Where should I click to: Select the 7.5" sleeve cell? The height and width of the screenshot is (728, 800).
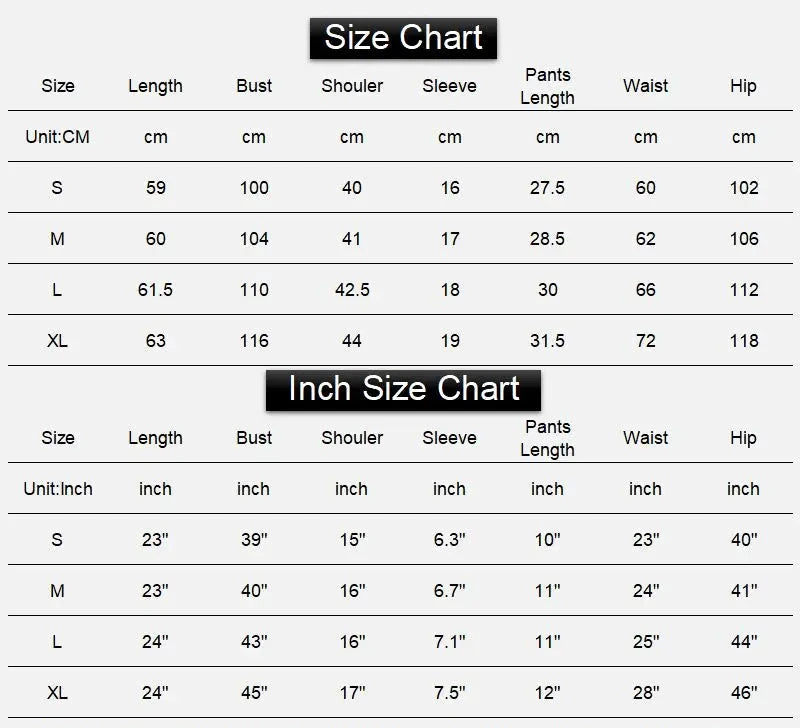tap(450, 693)
